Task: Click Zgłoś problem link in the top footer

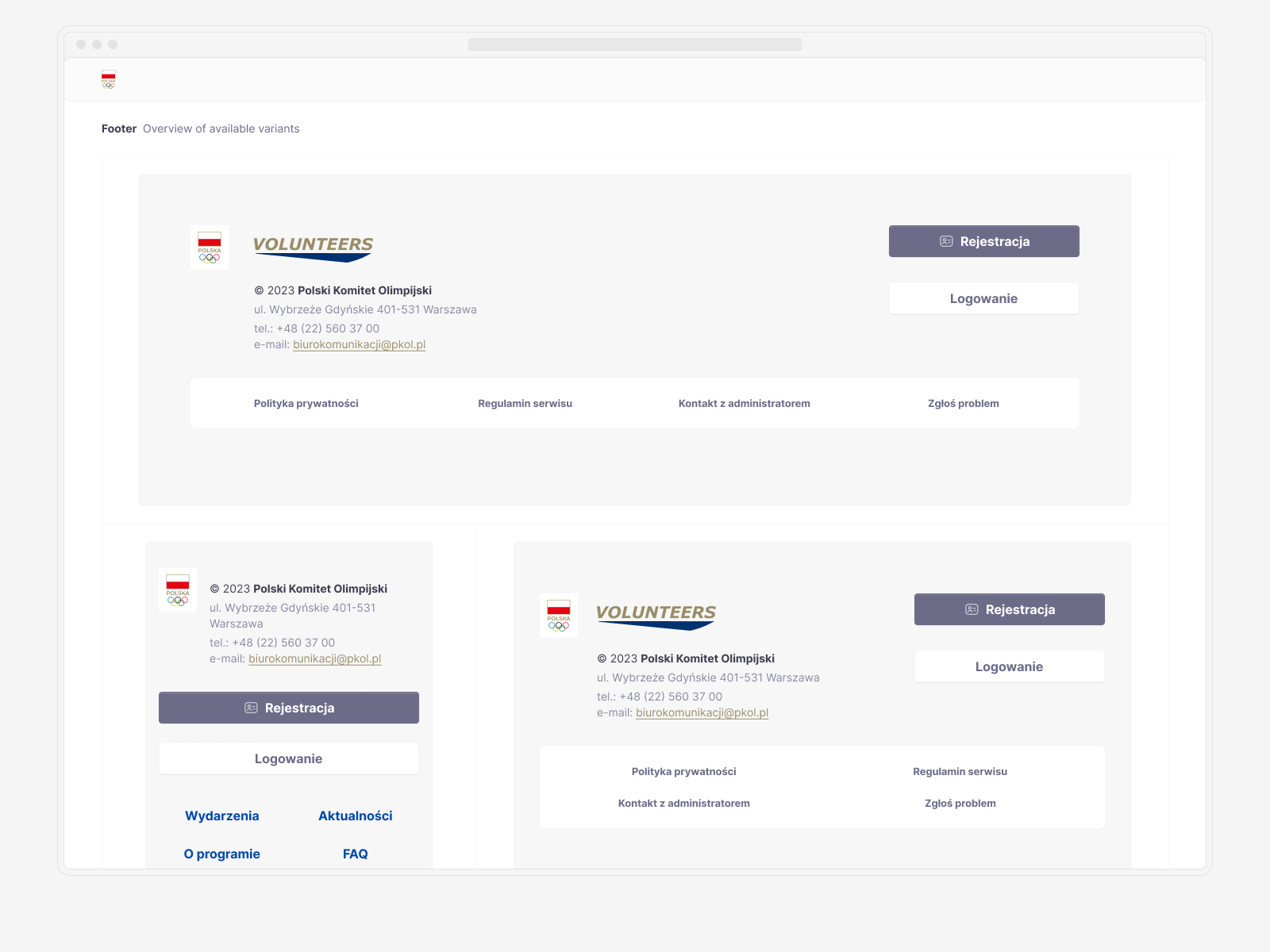Action: click(x=964, y=403)
